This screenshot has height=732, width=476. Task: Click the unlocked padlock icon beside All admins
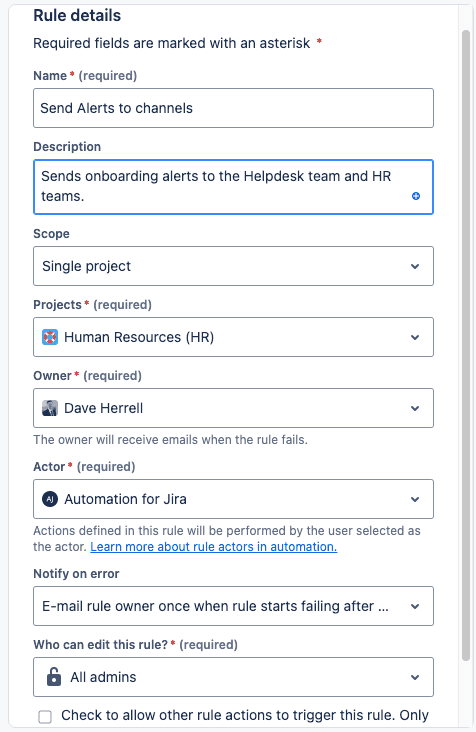[x=54, y=676]
